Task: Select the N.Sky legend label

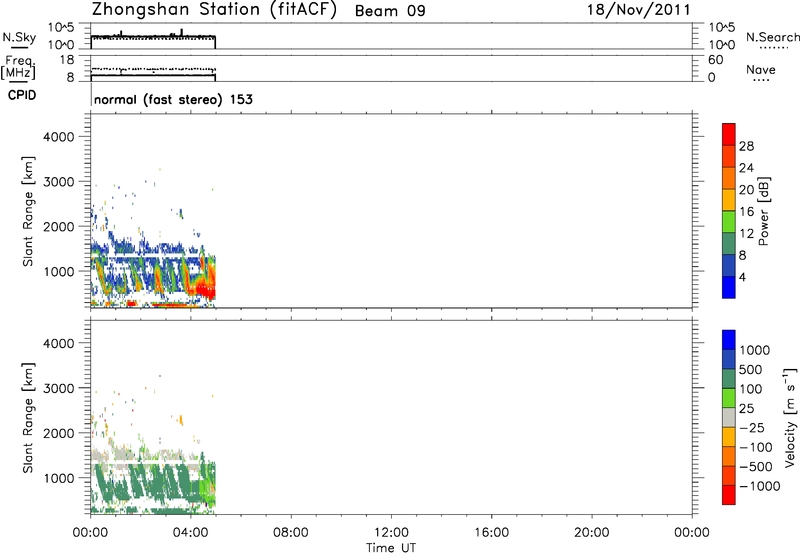Action: point(19,38)
